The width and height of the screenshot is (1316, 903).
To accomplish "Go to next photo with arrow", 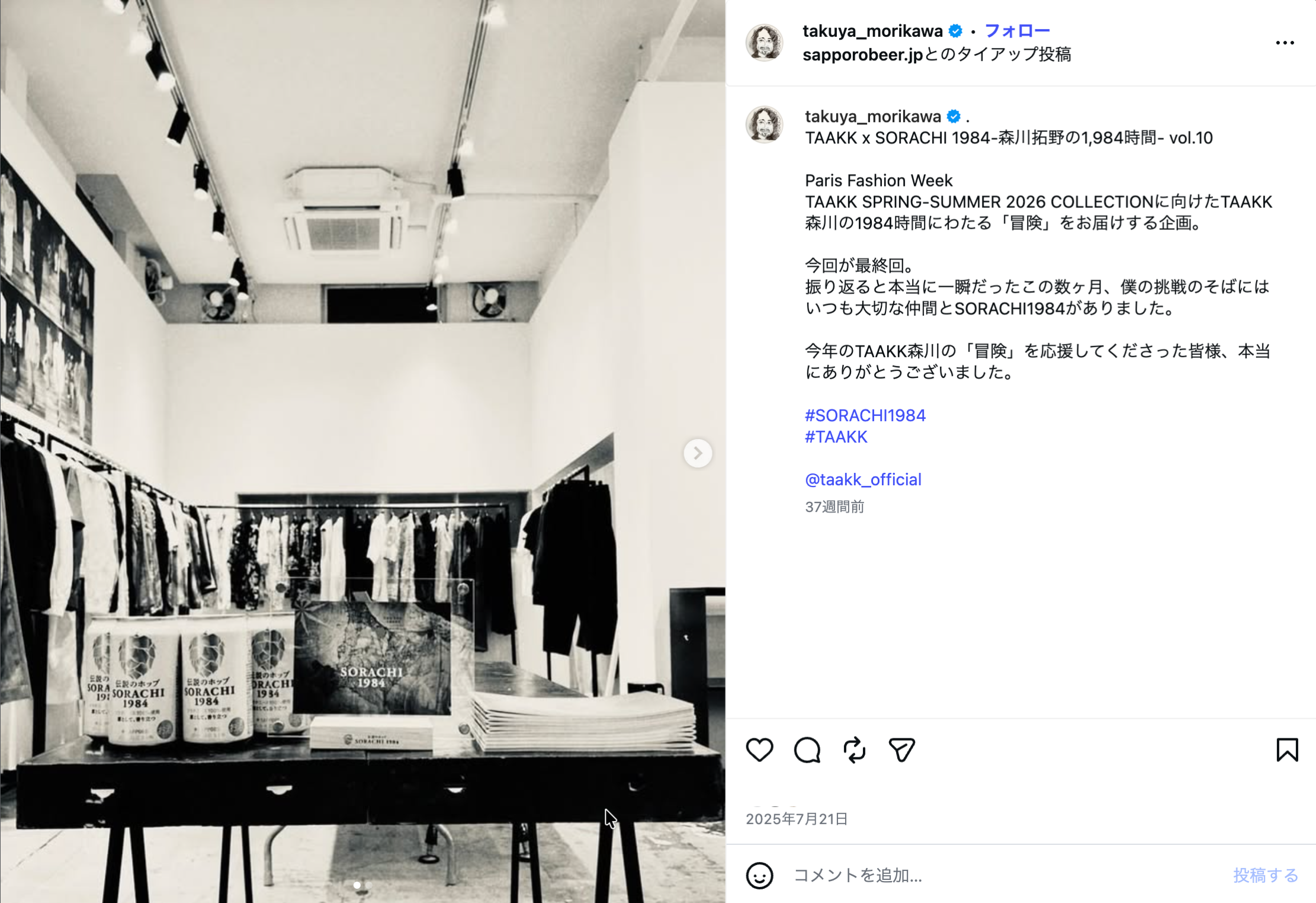I will [x=698, y=453].
